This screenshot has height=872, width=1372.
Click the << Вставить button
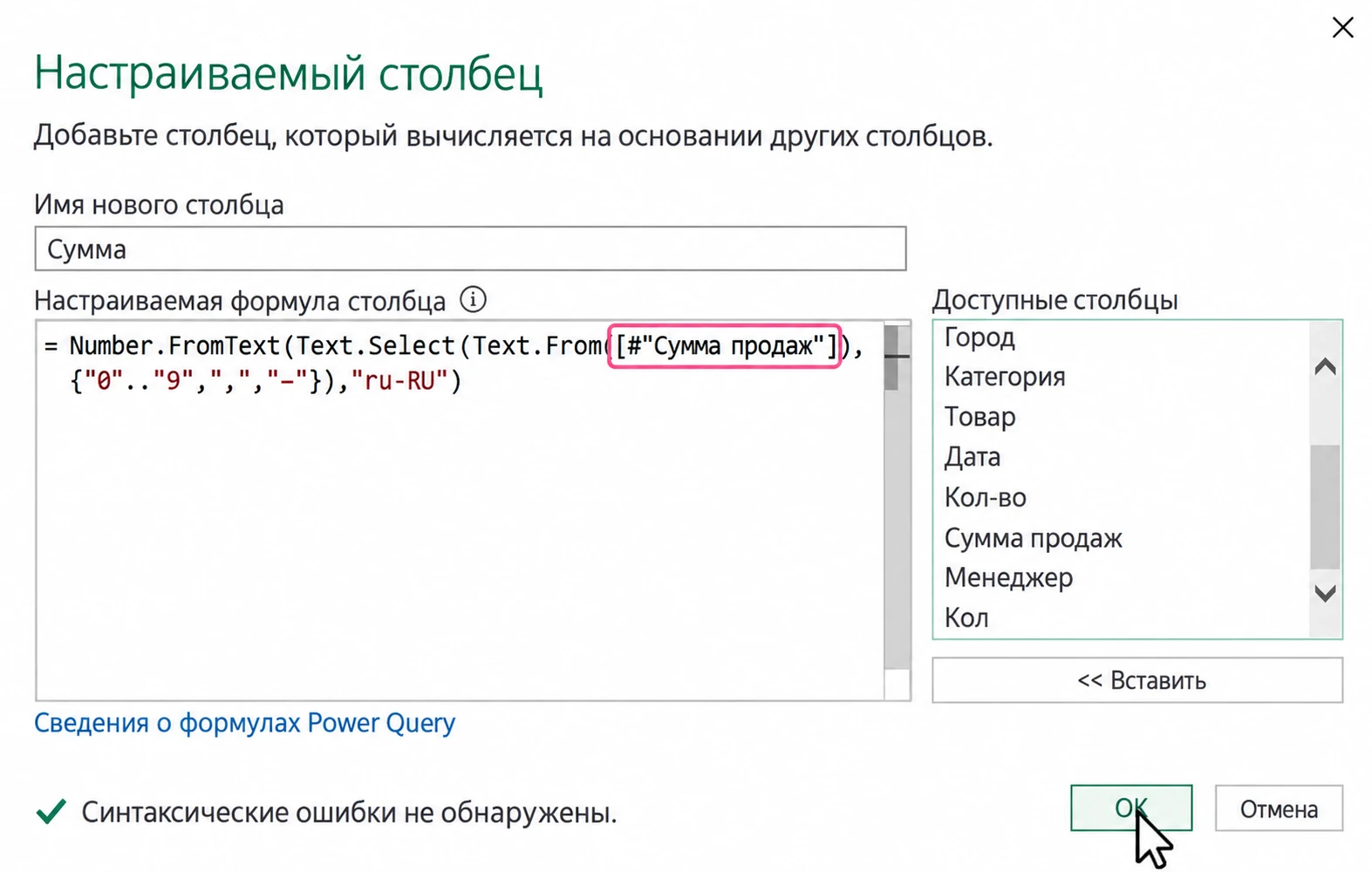pyautogui.click(x=1137, y=680)
